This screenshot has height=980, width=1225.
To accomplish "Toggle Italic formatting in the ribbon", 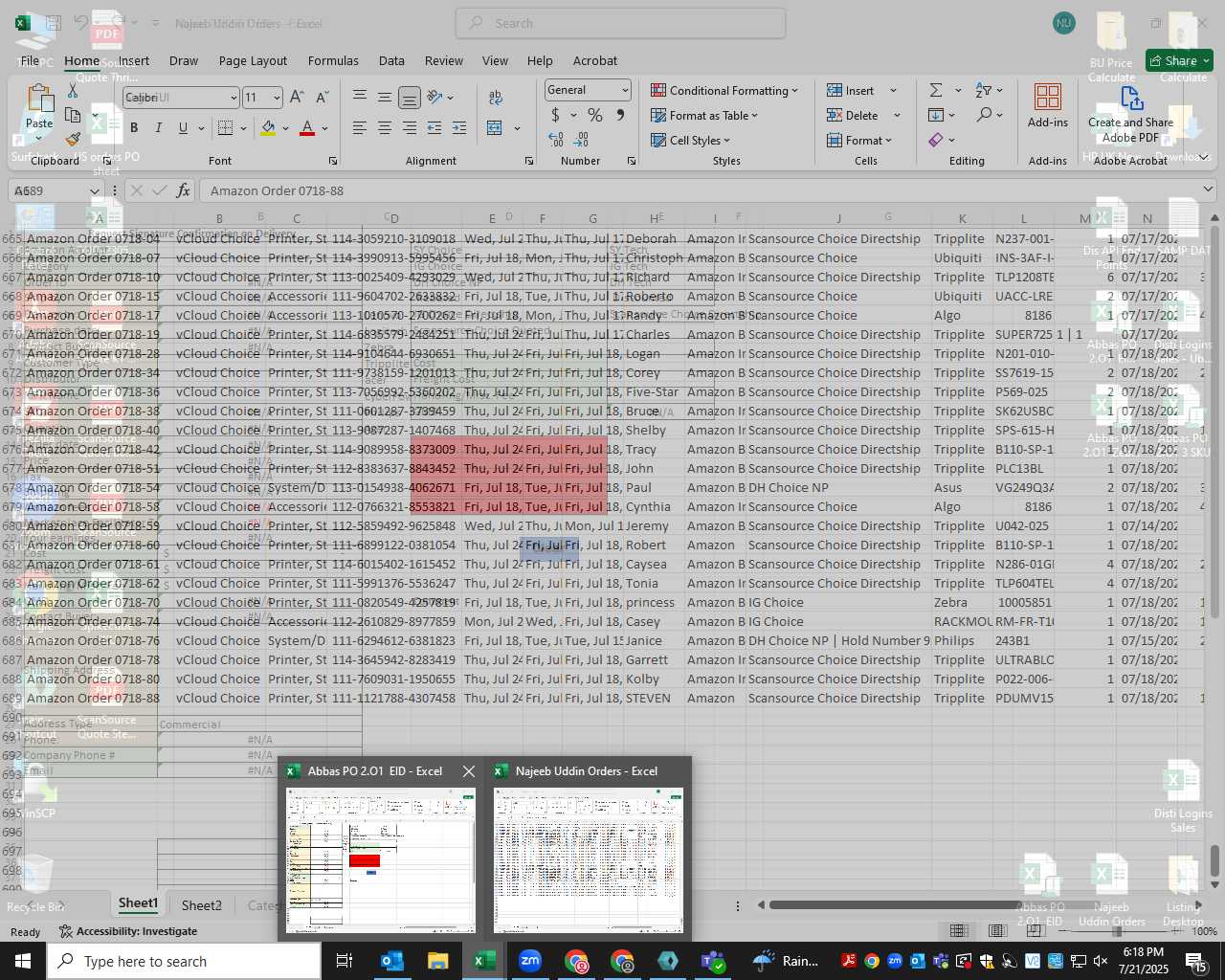I will coord(158,128).
